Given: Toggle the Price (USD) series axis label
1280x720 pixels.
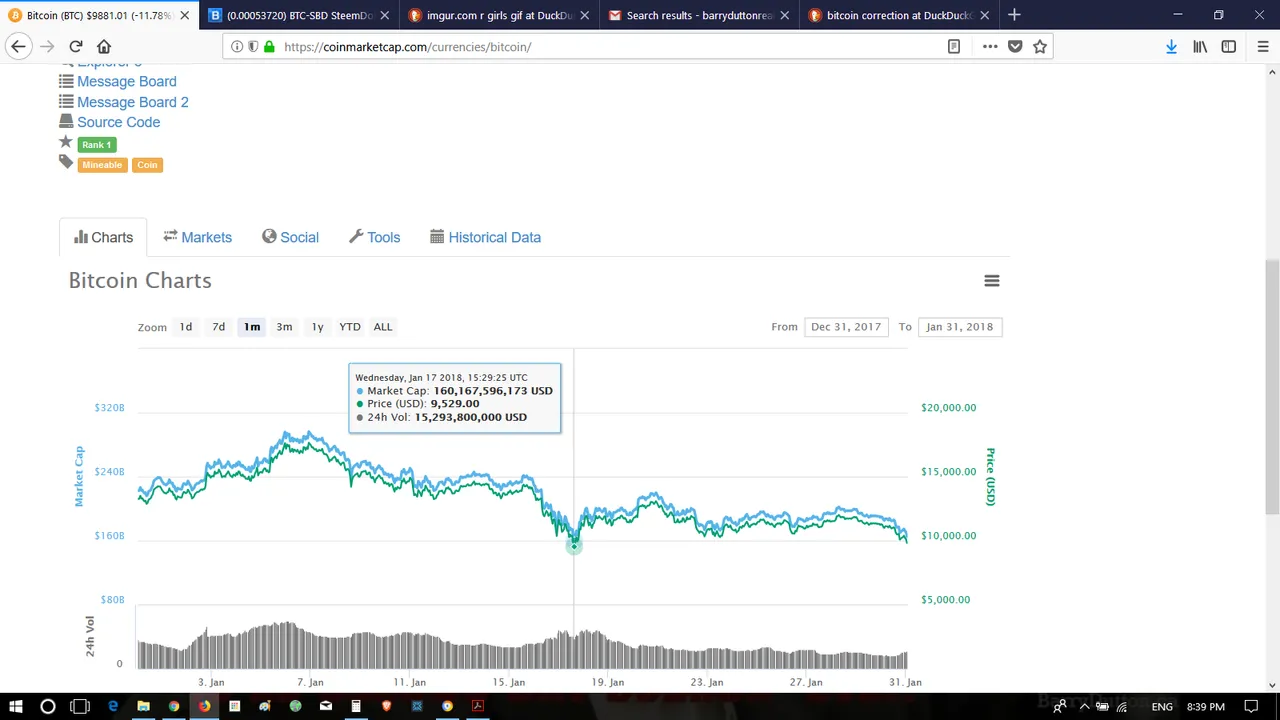Looking at the screenshot, I should 991,476.
